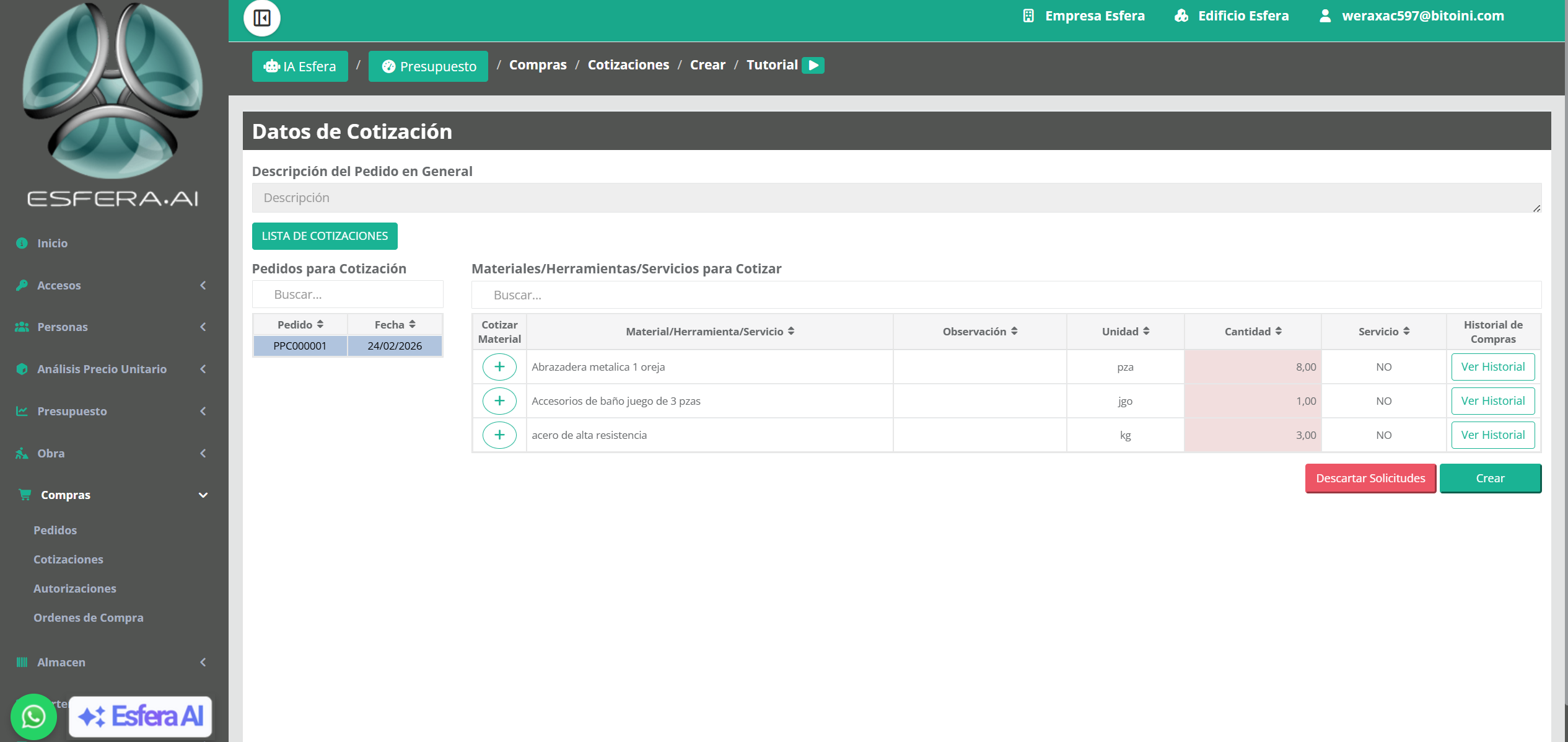Open Cotizaciones in the sidebar

[x=68, y=559]
